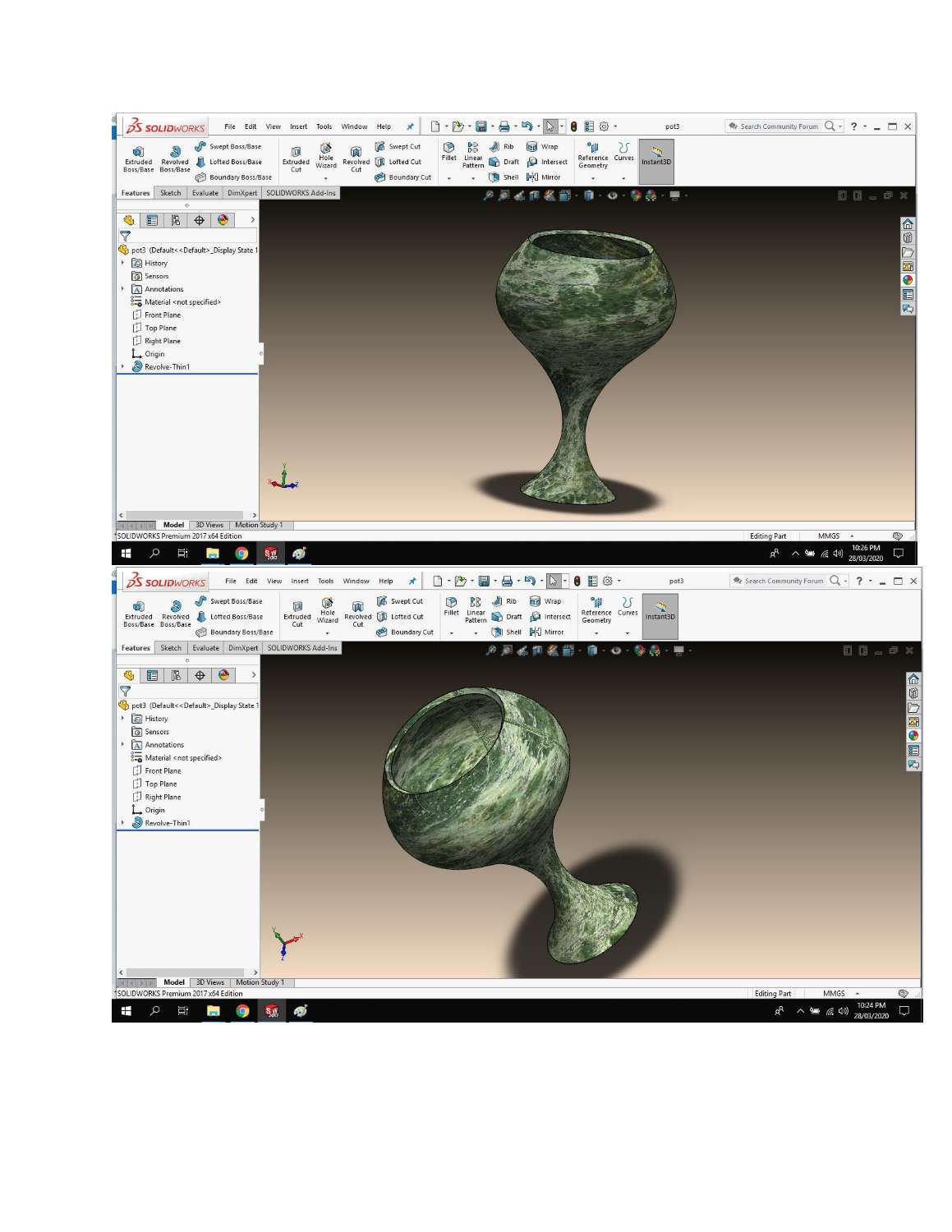
Task: Select Lofted Cut in the upper window
Action: click(398, 162)
